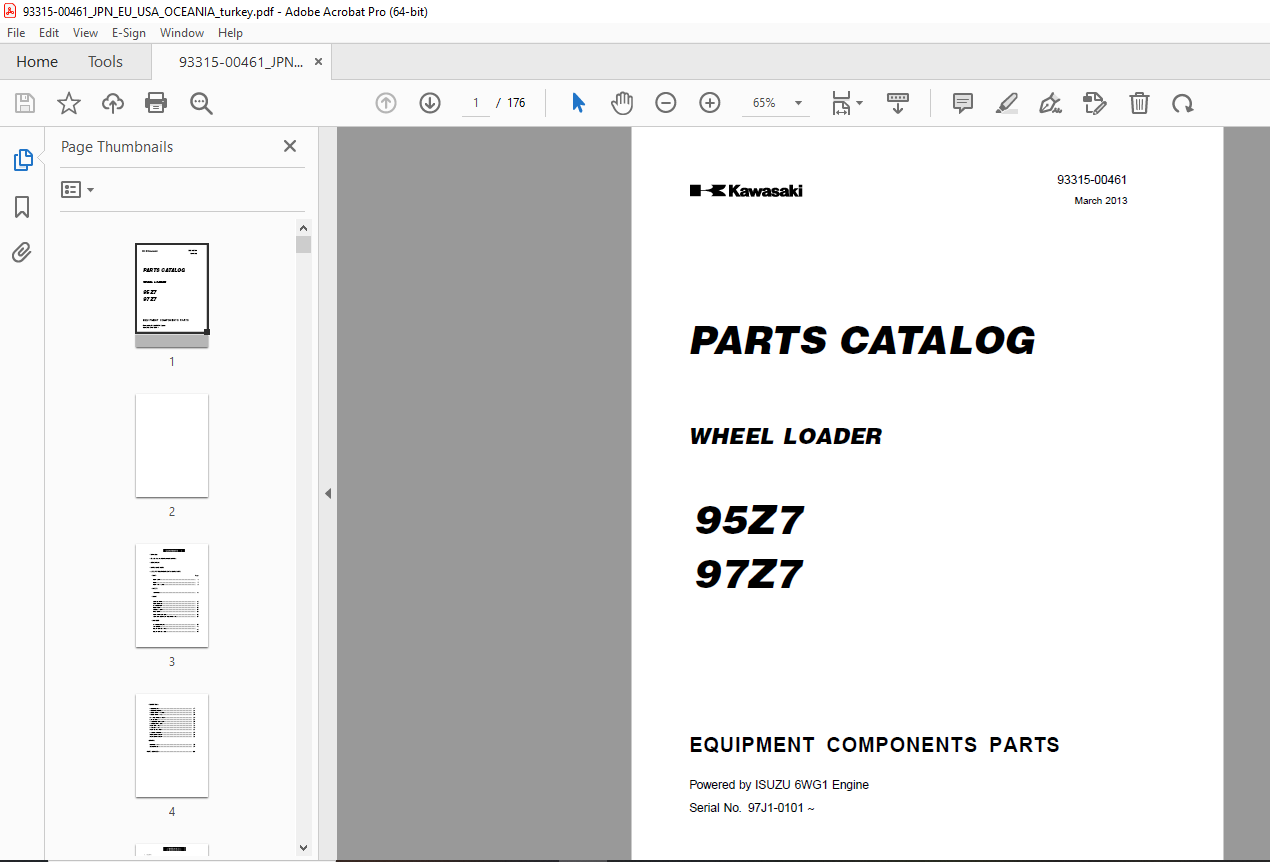The width and height of the screenshot is (1270, 862).
Task: Add a comment note icon
Action: pyautogui.click(x=963, y=103)
